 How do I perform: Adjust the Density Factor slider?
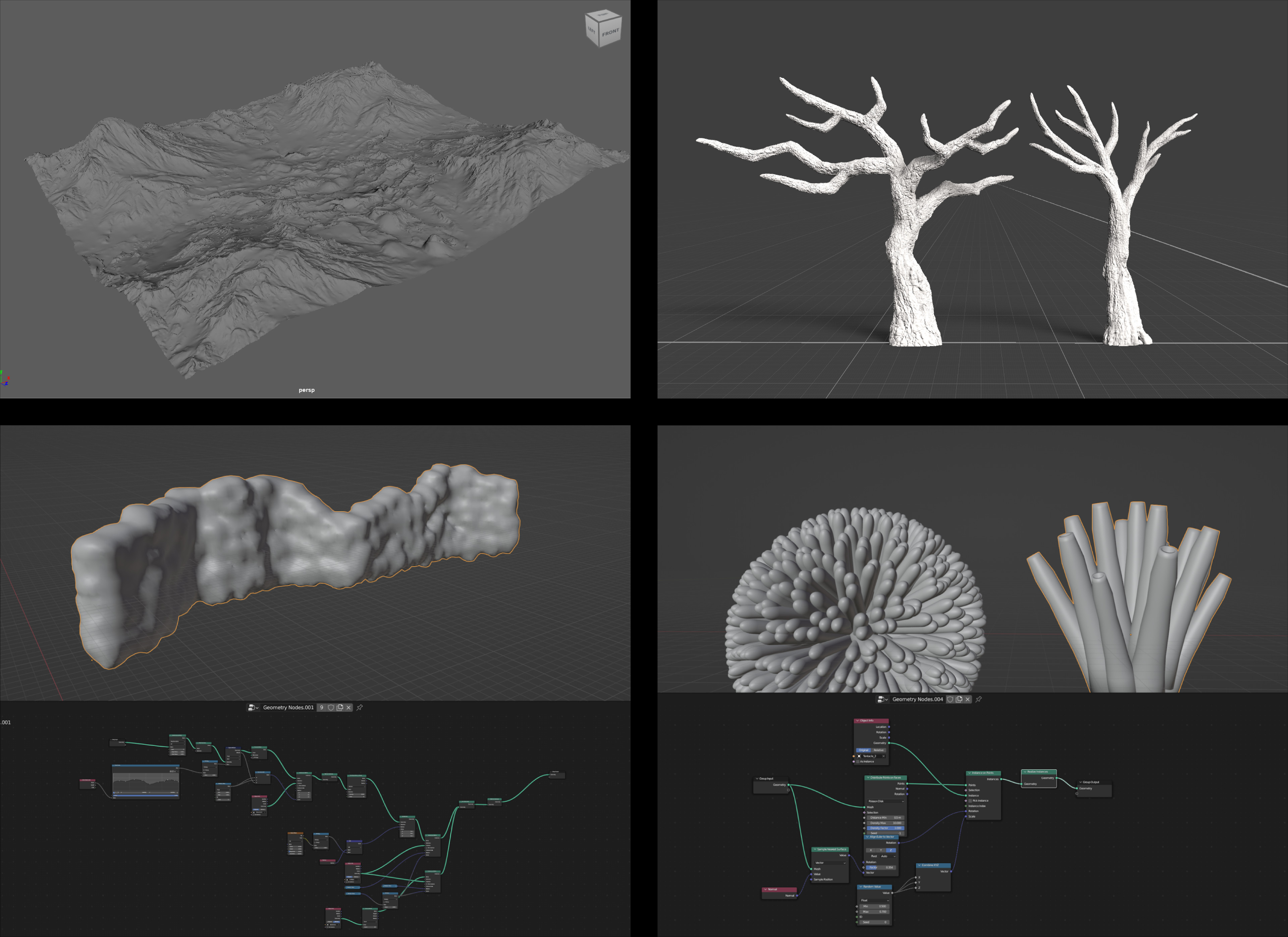pyautogui.click(x=886, y=828)
